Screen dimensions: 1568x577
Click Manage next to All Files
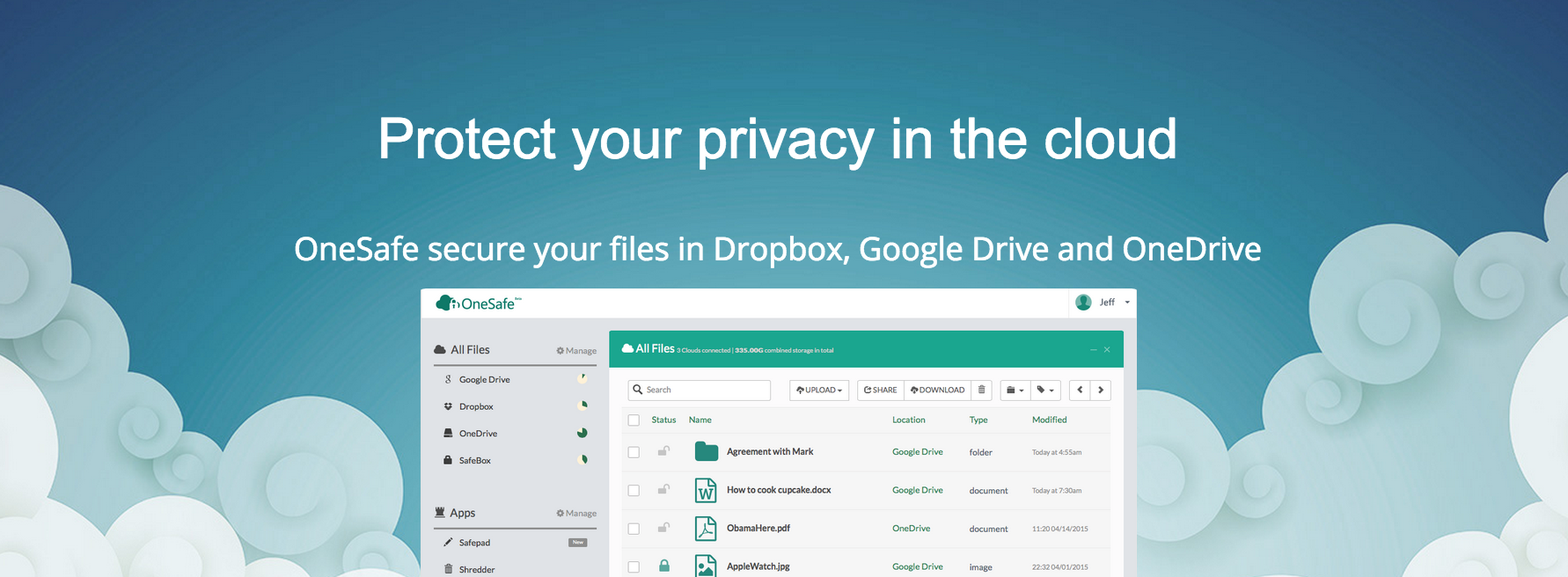576,351
